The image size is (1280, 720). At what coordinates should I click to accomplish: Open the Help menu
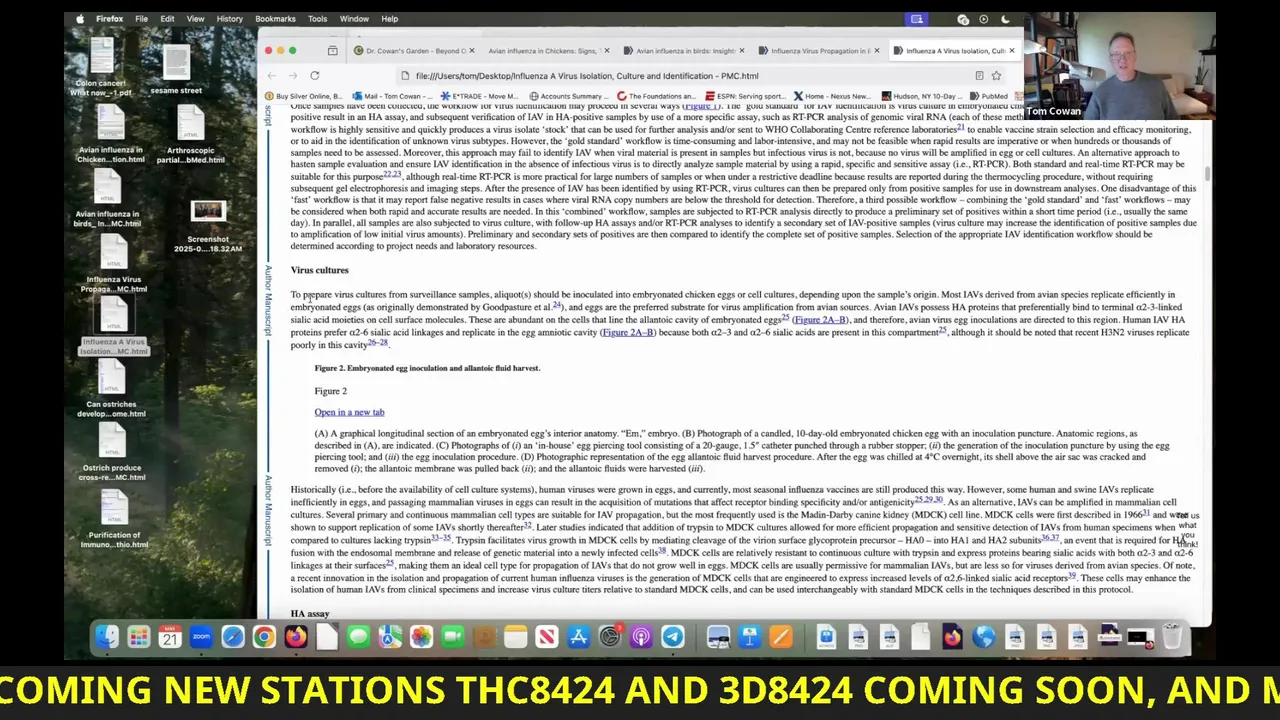pyautogui.click(x=389, y=19)
